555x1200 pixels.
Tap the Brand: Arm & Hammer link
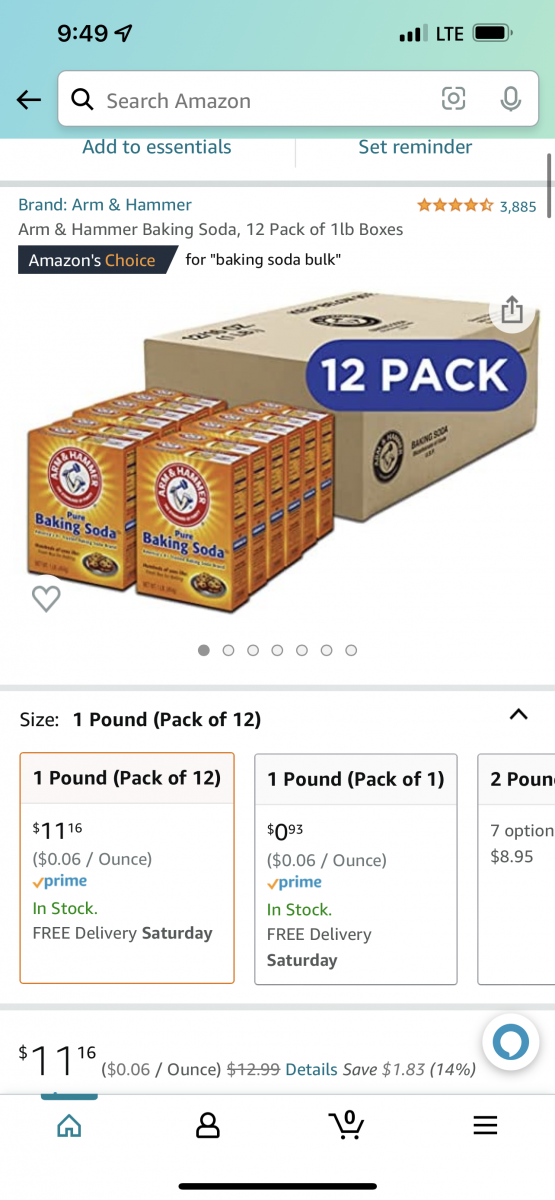pos(105,204)
